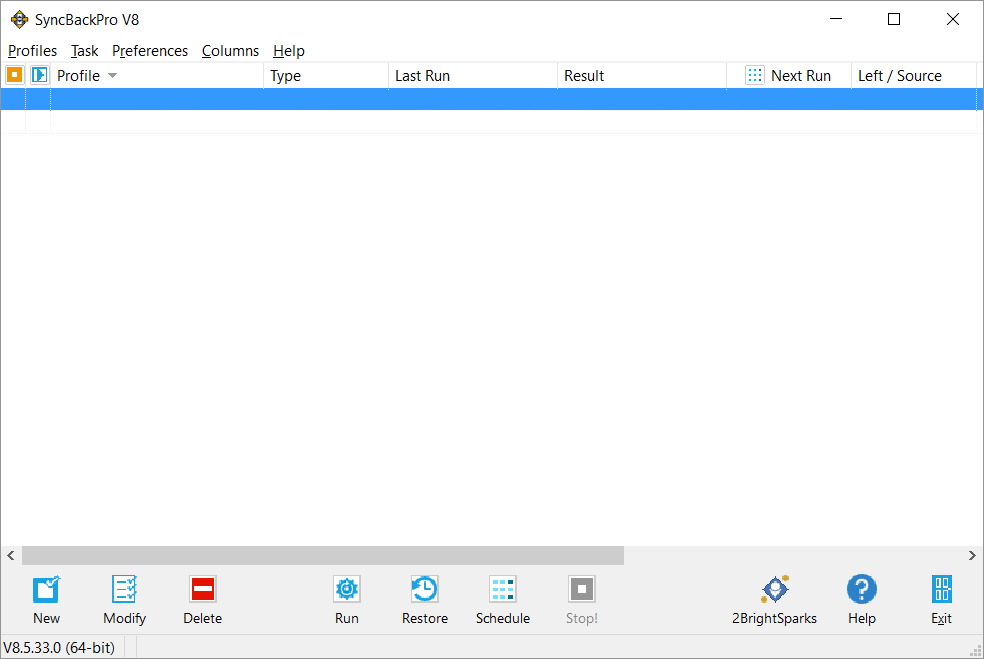Click the Run profile icon

347,589
